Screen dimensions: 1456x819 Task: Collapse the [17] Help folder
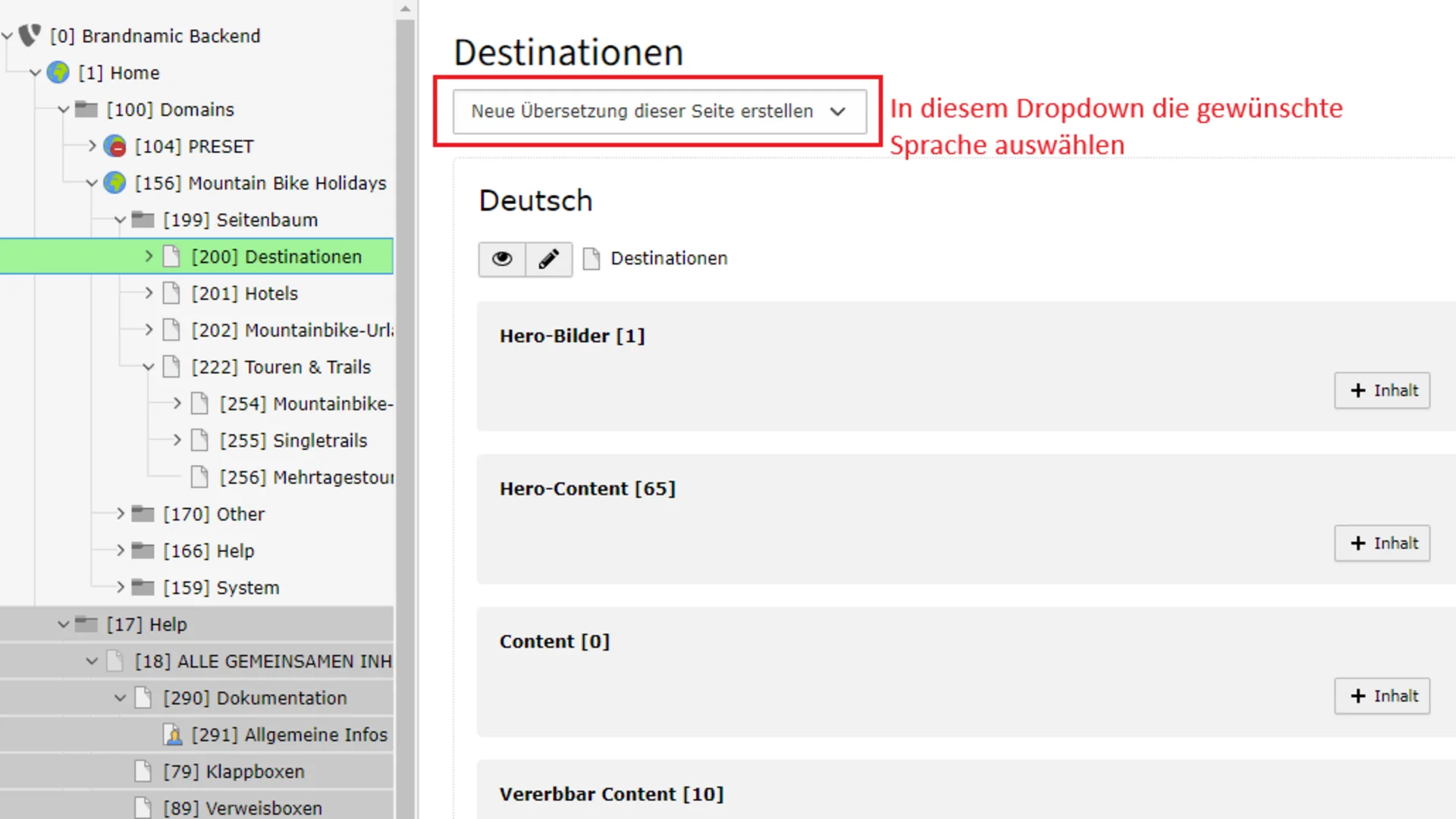click(64, 625)
